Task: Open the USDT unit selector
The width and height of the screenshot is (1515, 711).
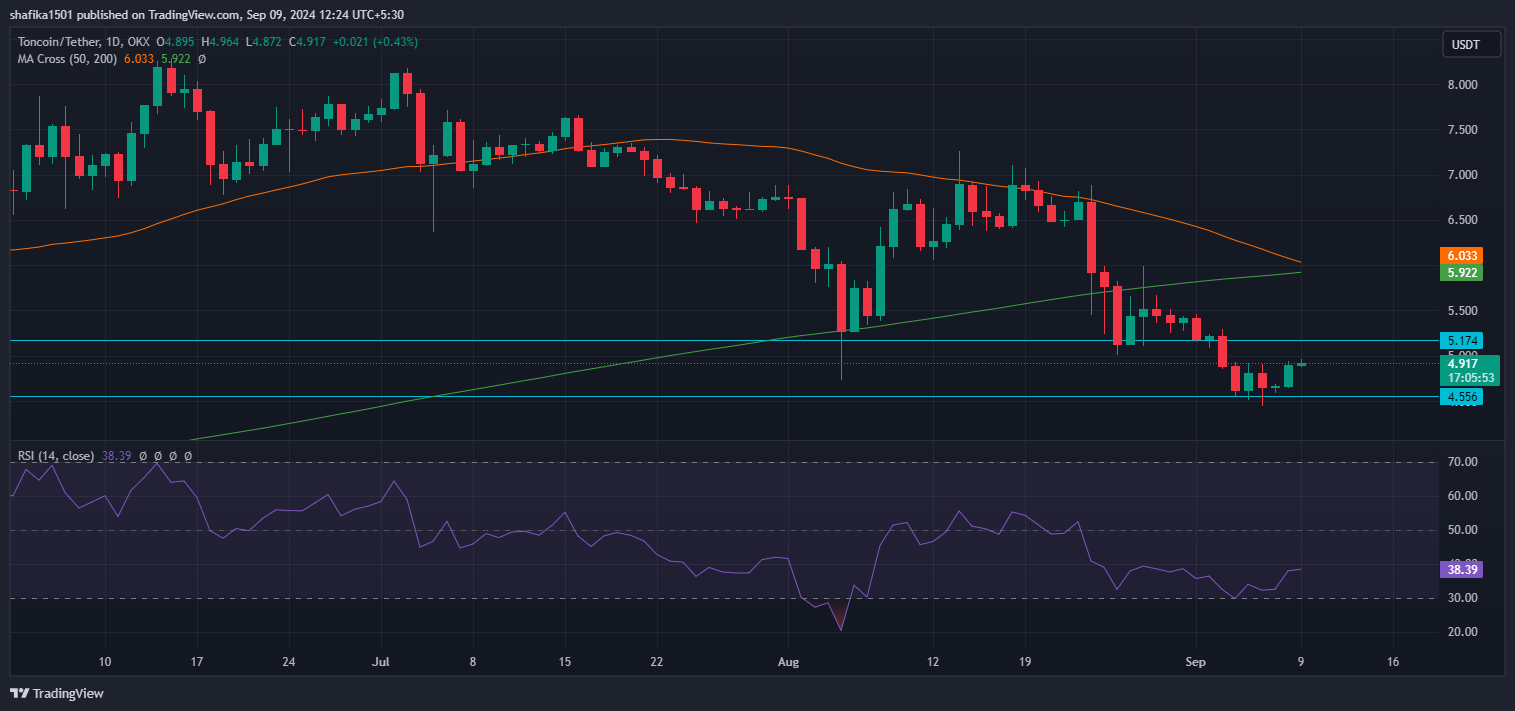Action: [1469, 43]
